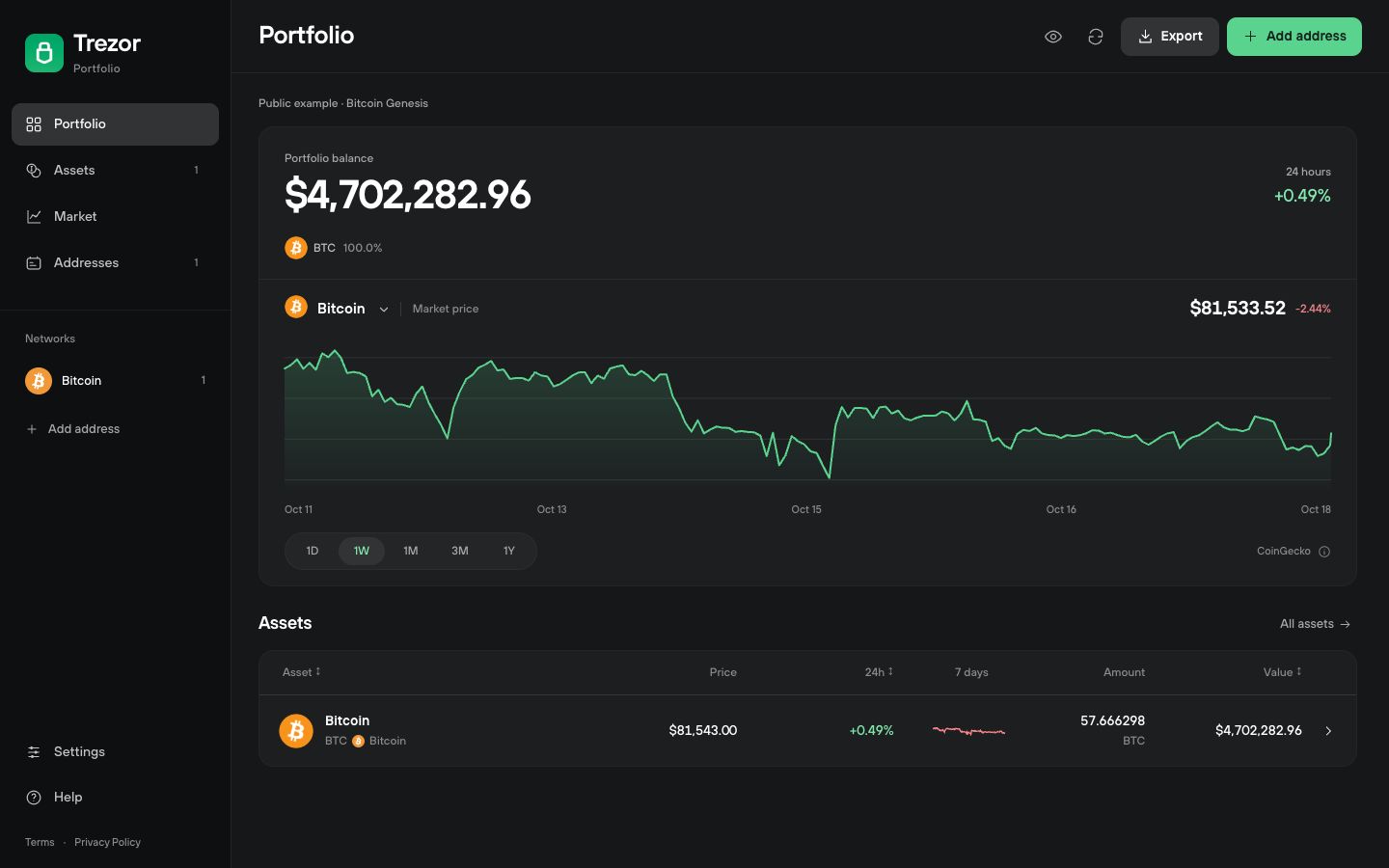The image size is (1389, 868).
Task: Click the Bitcoin 7 days sparkline
Action: click(x=969, y=731)
